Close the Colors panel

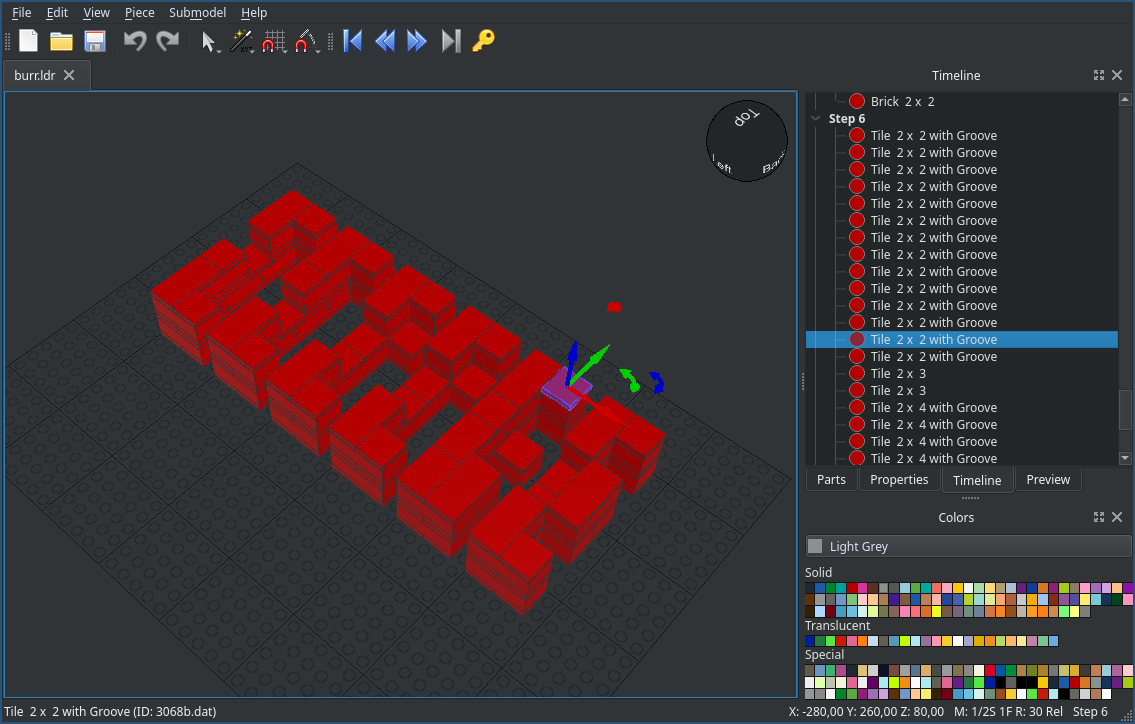click(x=1117, y=517)
